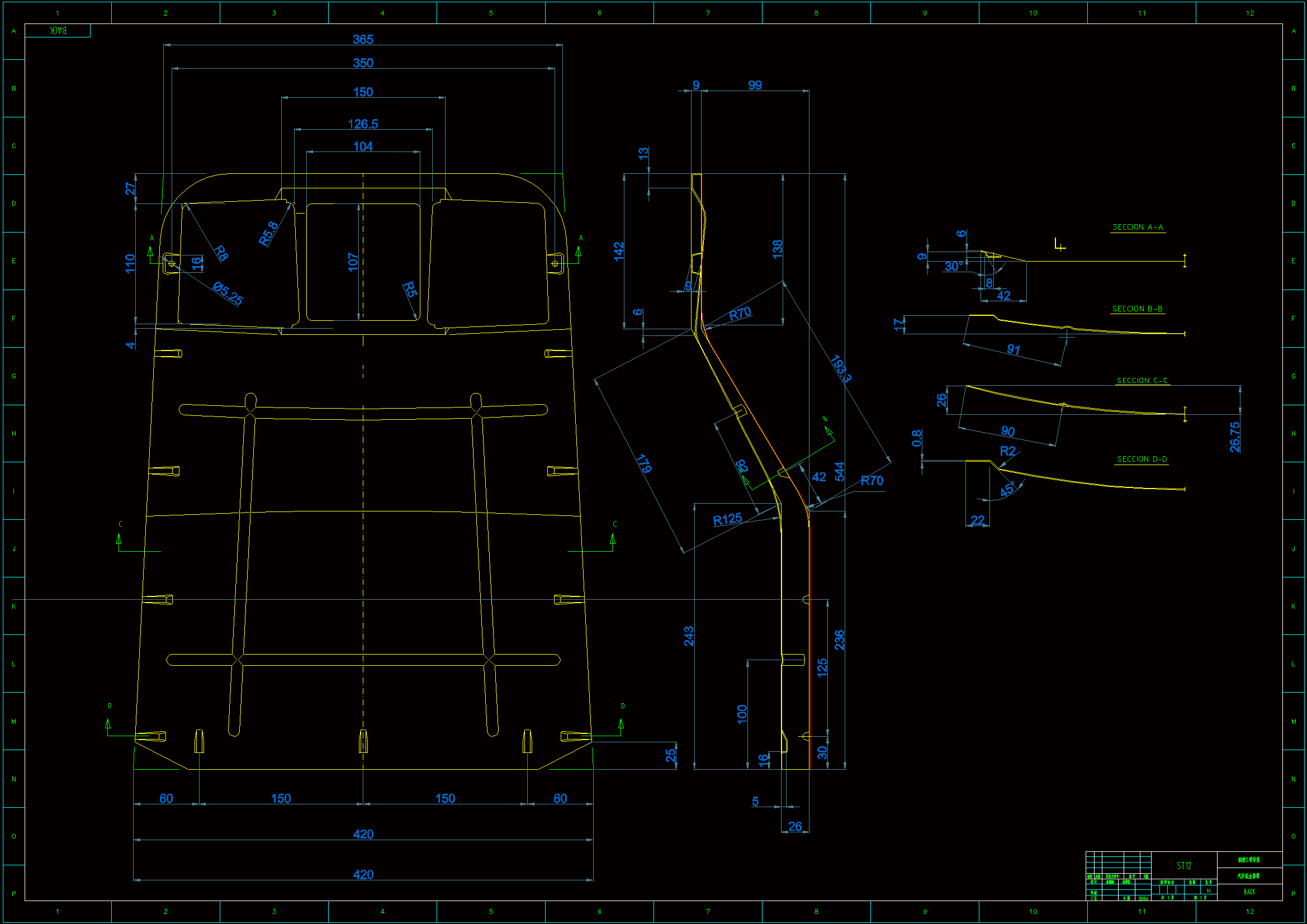
Task: Click left section arrow marked D
Action: pyautogui.click(x=108, y=723)
